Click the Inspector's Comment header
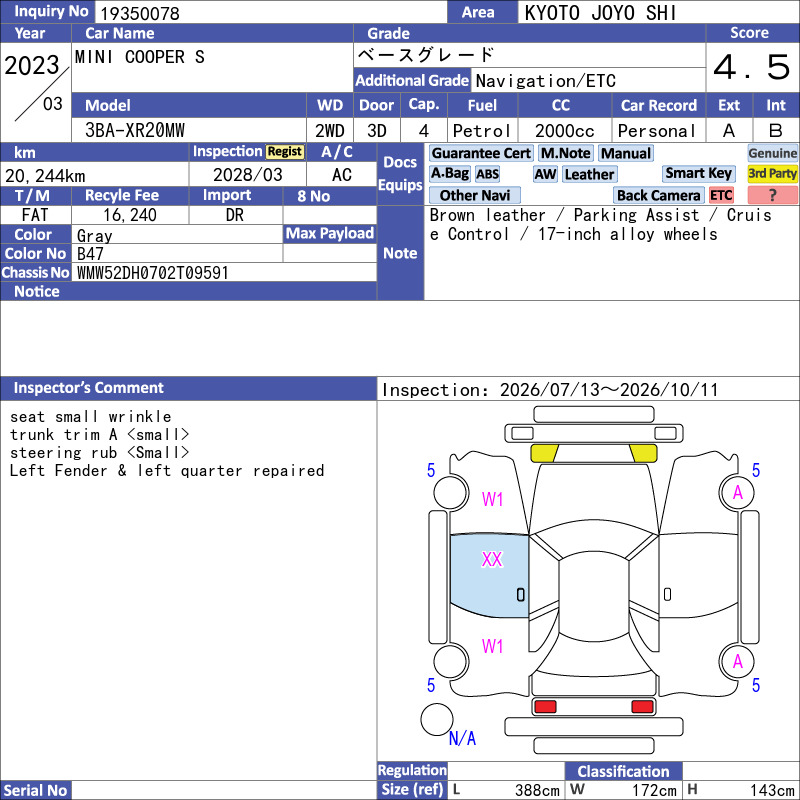Viewport: 800px width, 800px height. [x=188, y=388]
